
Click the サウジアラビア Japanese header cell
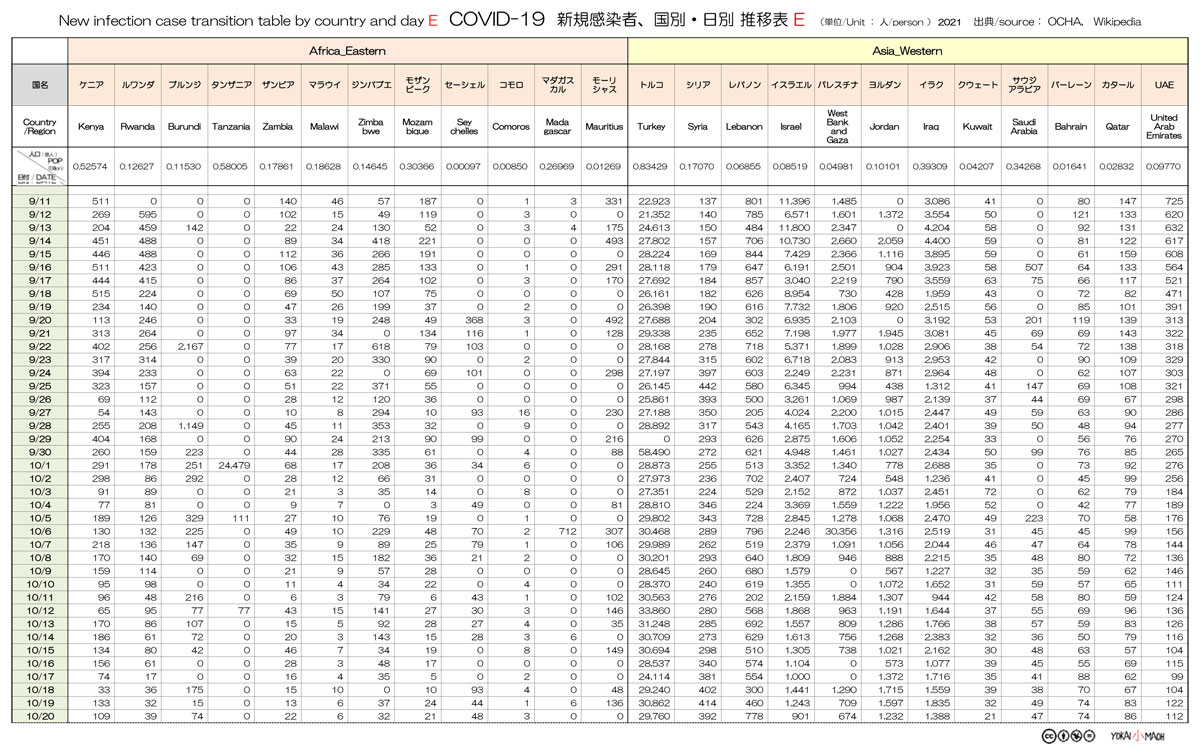tap(1024, 86)
